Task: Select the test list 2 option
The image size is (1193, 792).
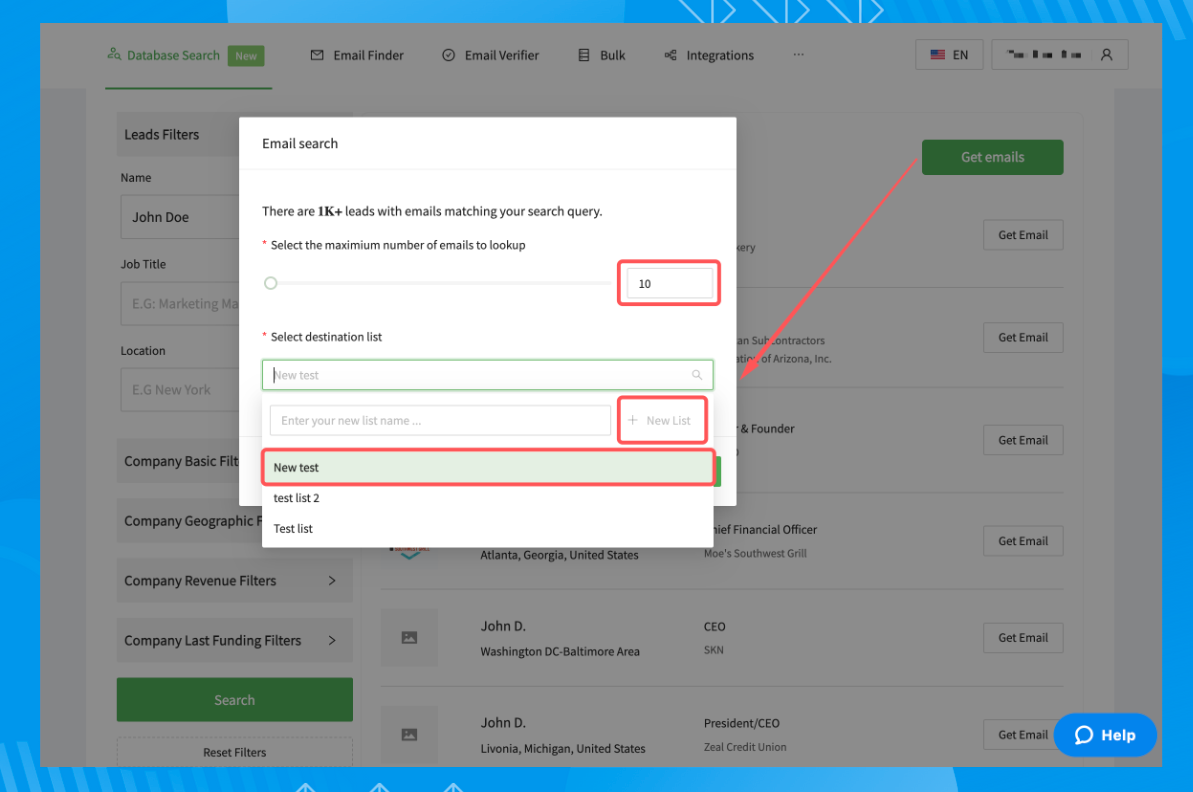Action: click(488, 498)
